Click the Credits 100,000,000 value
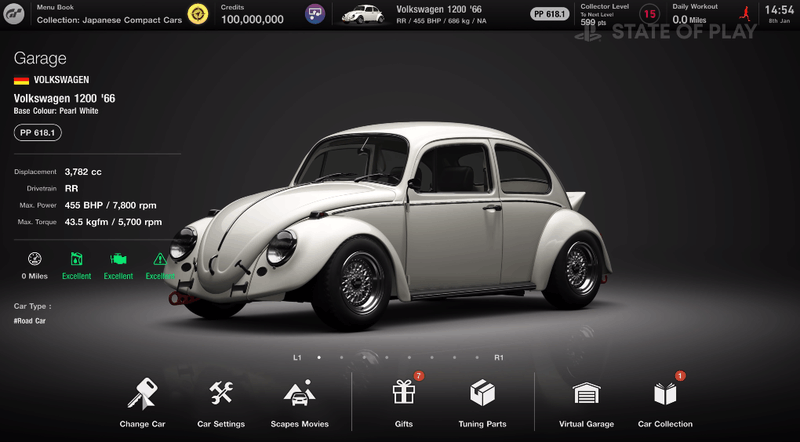The height and width of the screenshot is (442, 800). click(x=252, y=19)
